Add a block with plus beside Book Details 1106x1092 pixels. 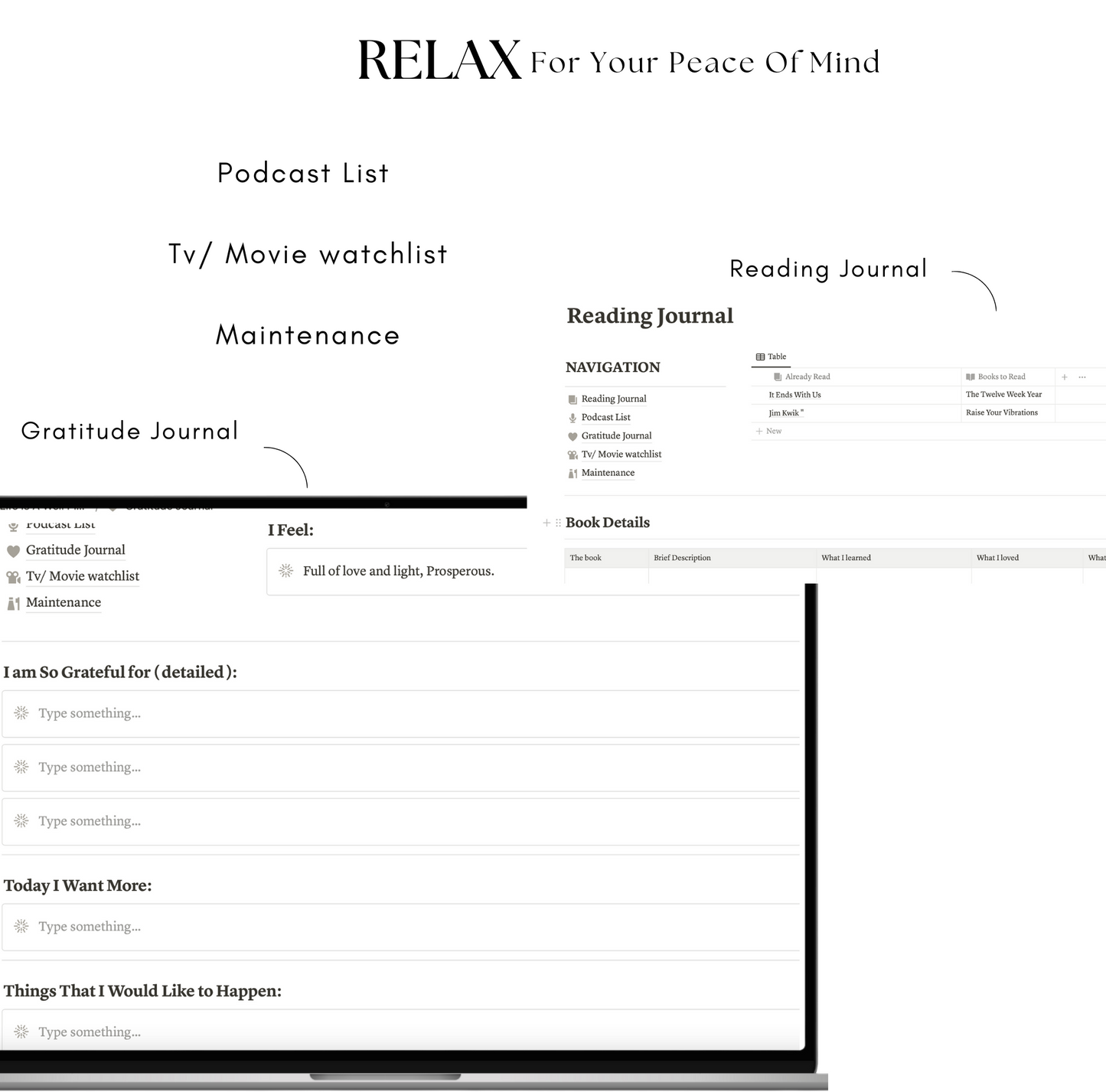(x=546, y=523)
